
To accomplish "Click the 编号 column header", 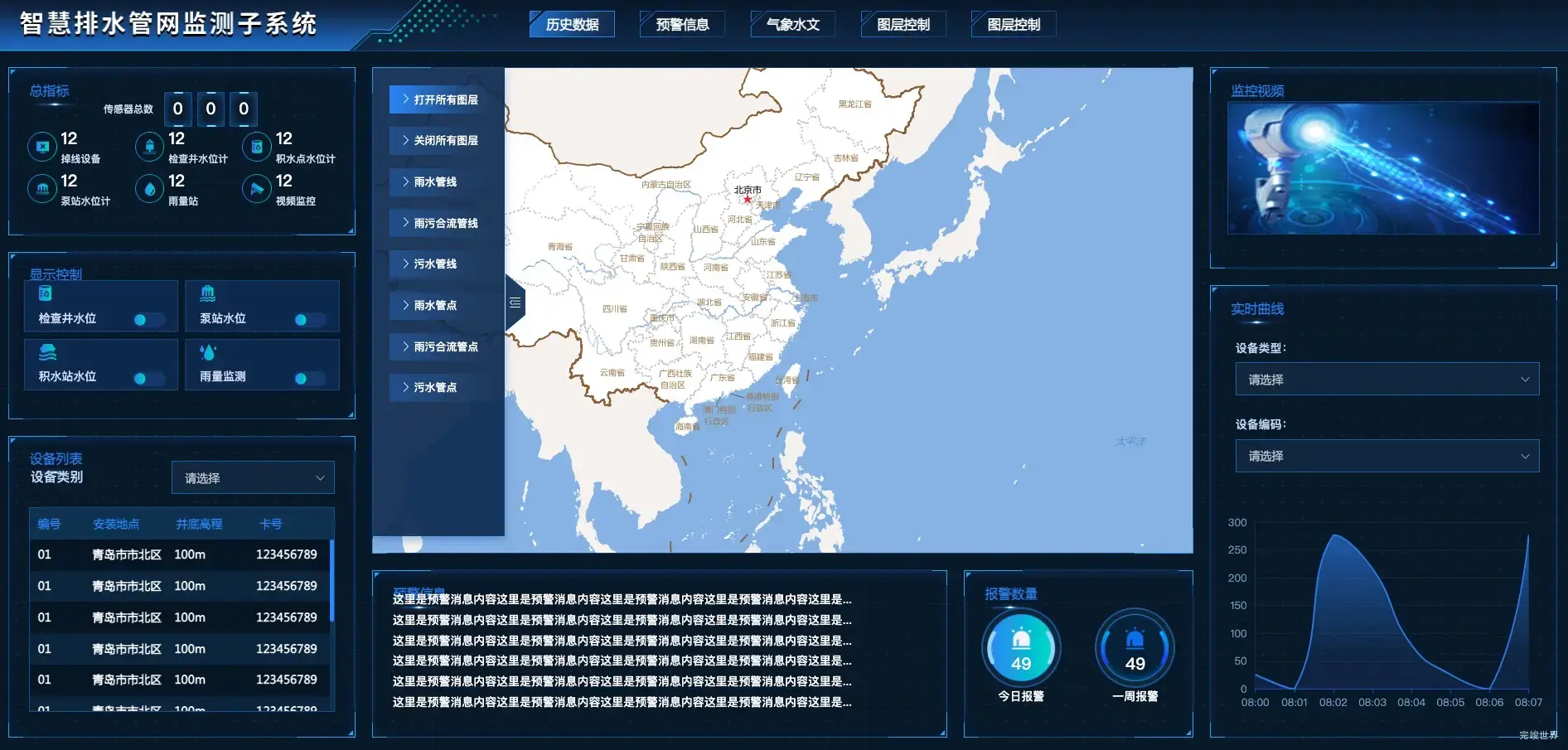I will [49, 524].
